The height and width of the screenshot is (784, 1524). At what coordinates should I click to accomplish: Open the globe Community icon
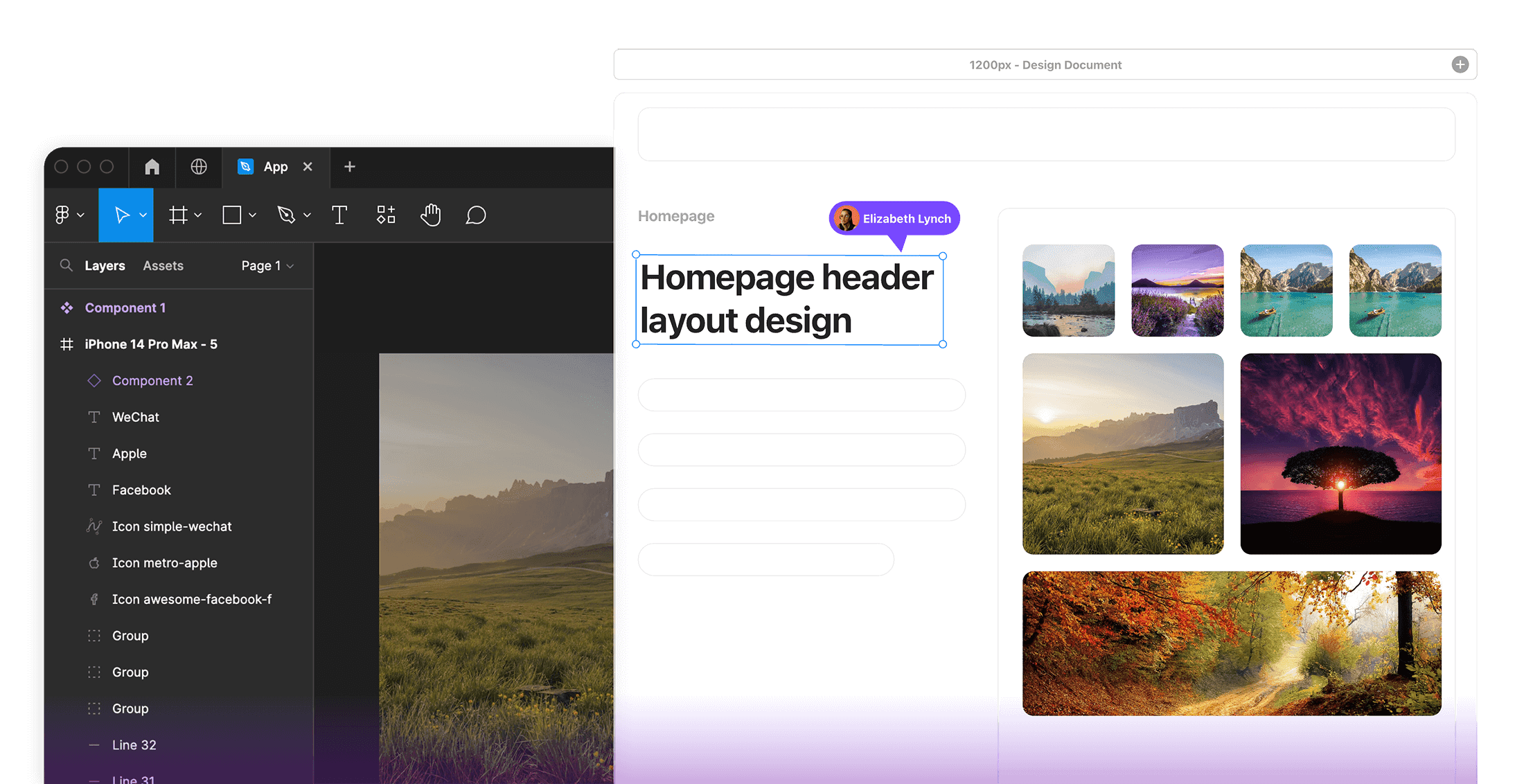point(199,167)
